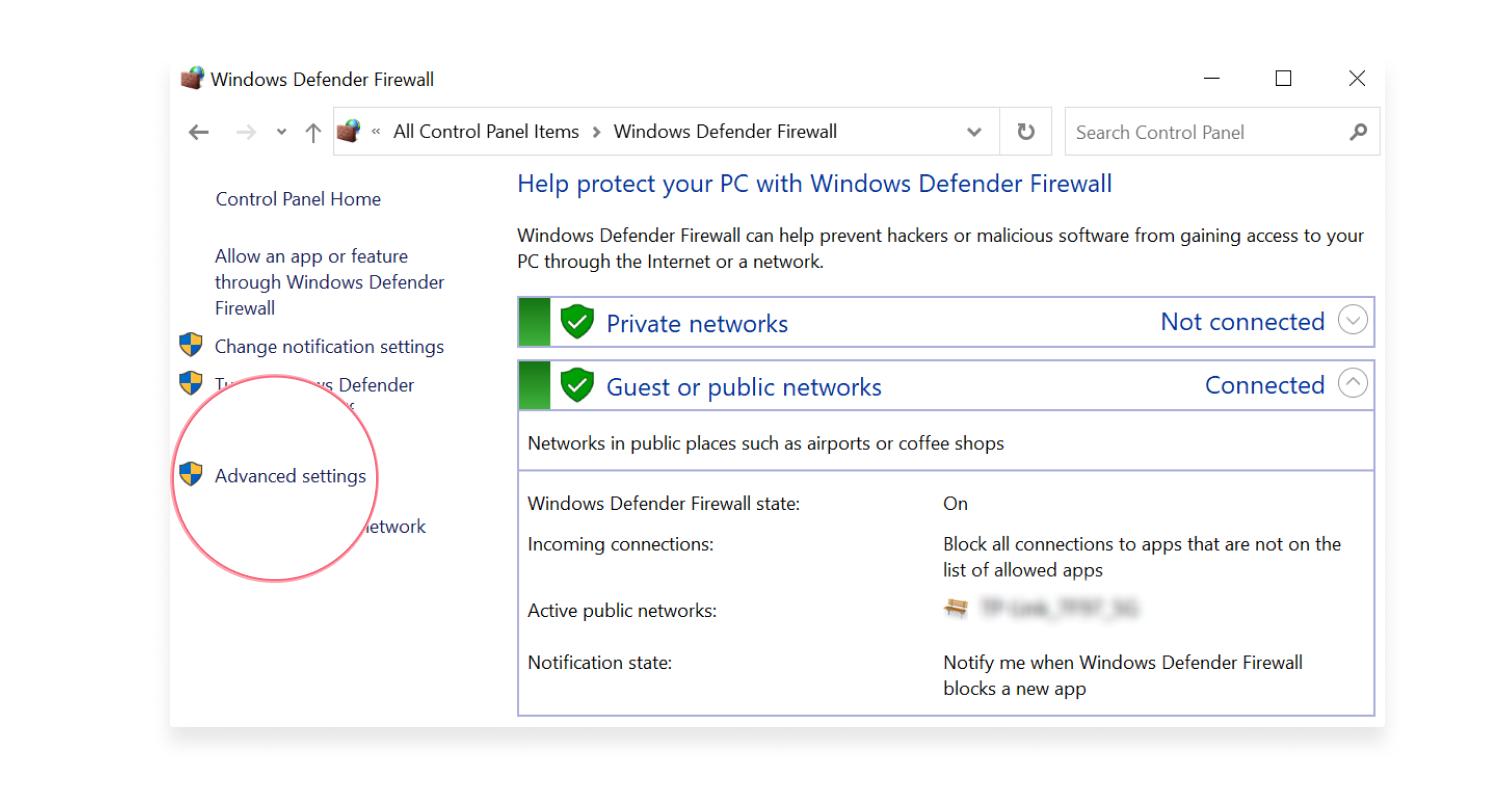Click 'Help protect your PC' heading
The height and width of the screenshot is (800, 1500).
click(x=815, y=184)
